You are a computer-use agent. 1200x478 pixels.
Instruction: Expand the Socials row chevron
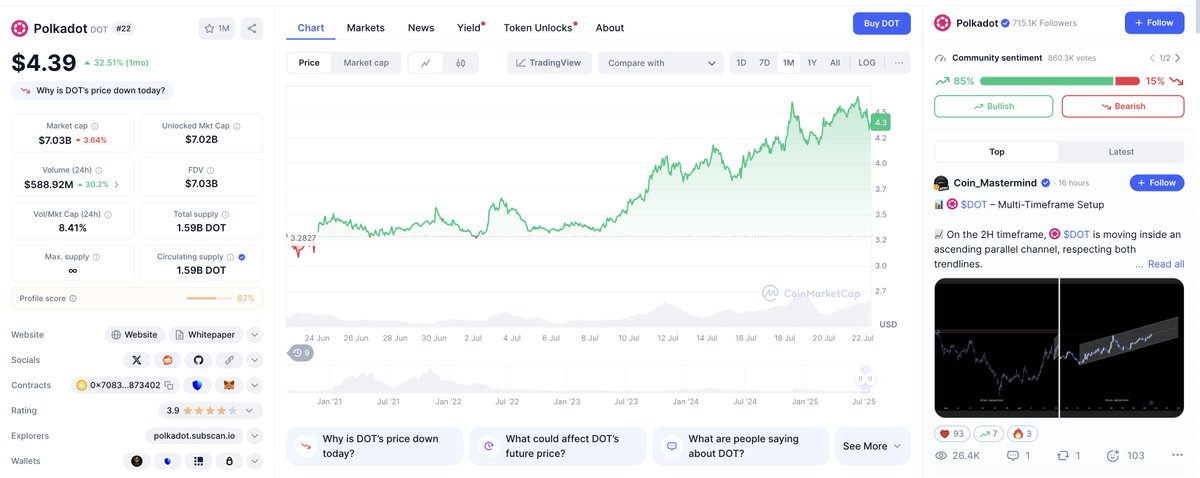click(255, 360)
